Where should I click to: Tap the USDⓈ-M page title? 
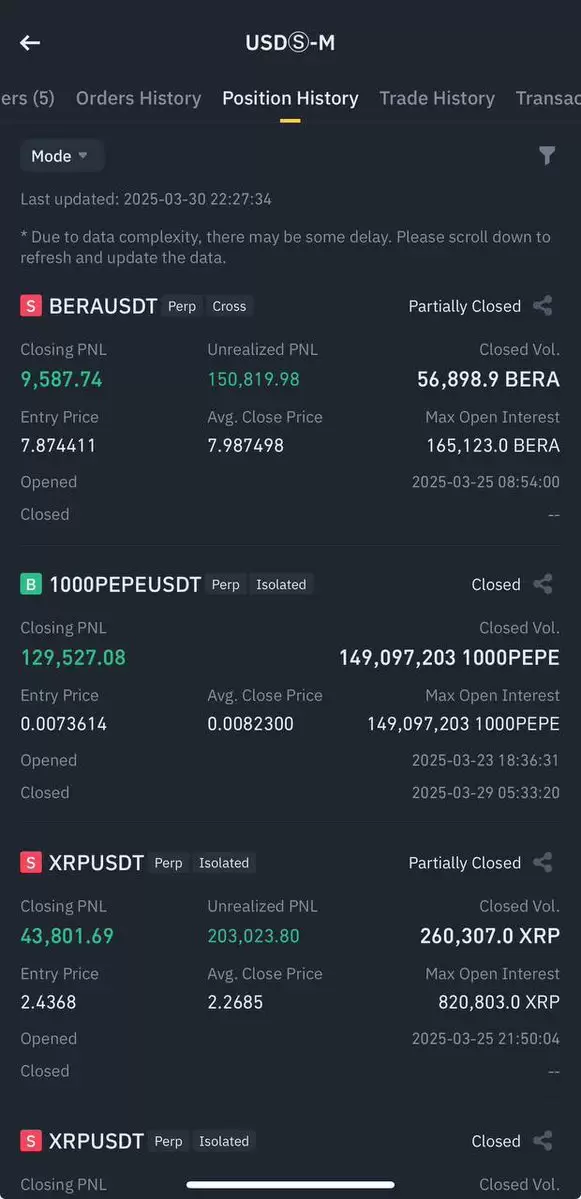pyautogui.click(x=290, y=43)
